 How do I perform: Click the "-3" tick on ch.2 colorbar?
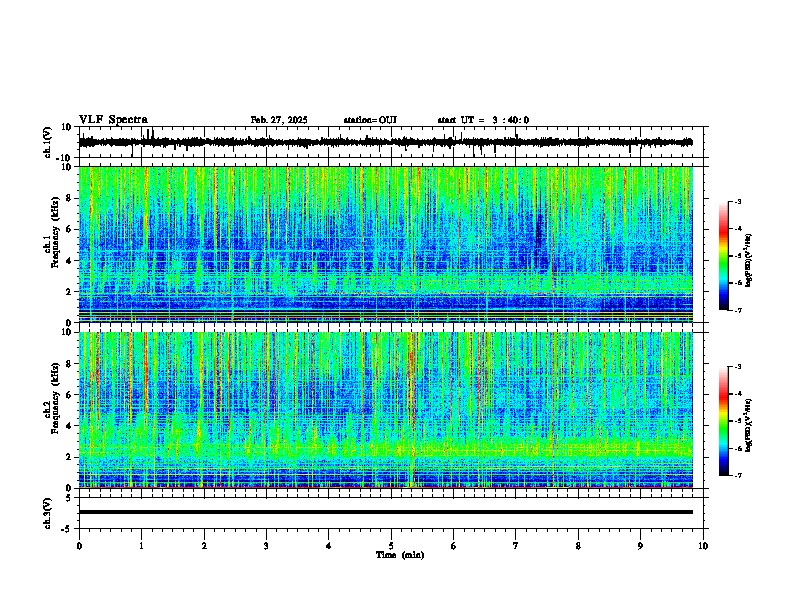tap(737, 367)
